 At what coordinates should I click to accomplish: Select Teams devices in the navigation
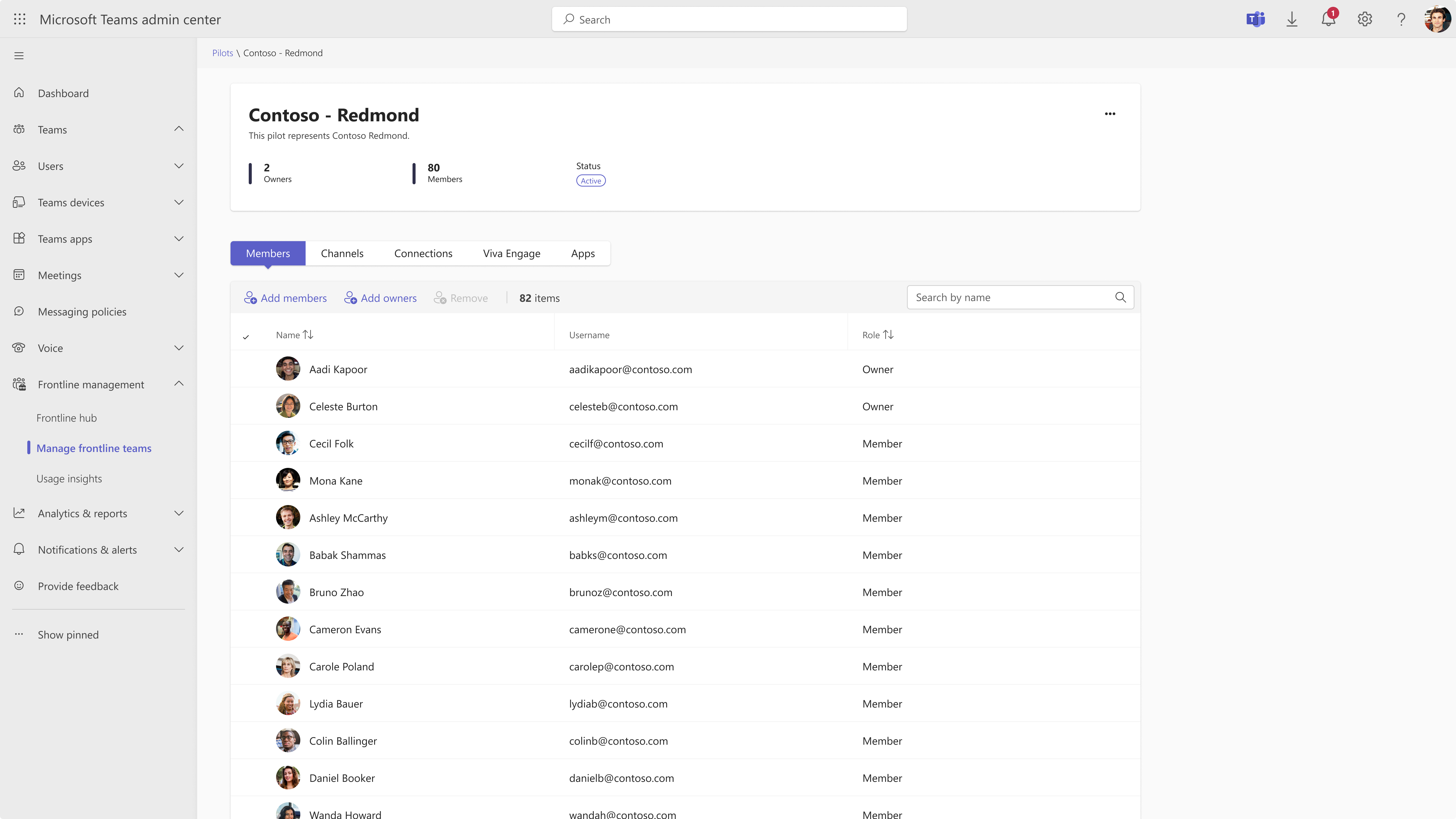tap(71, 202)
